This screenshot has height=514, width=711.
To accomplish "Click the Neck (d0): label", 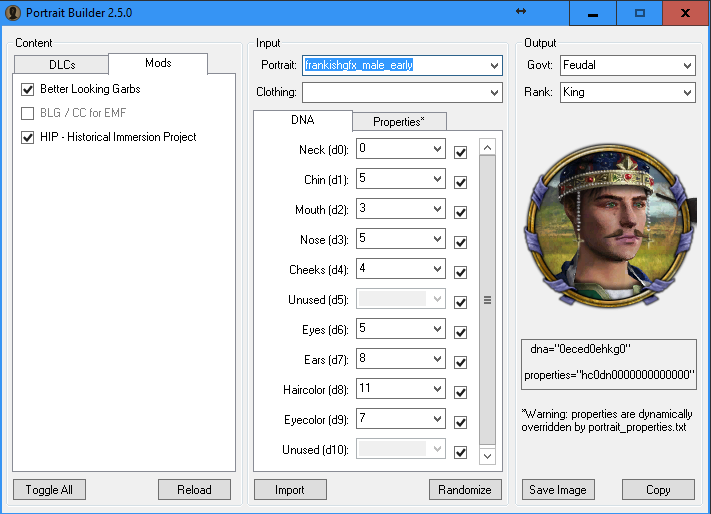I will point(323,150).
